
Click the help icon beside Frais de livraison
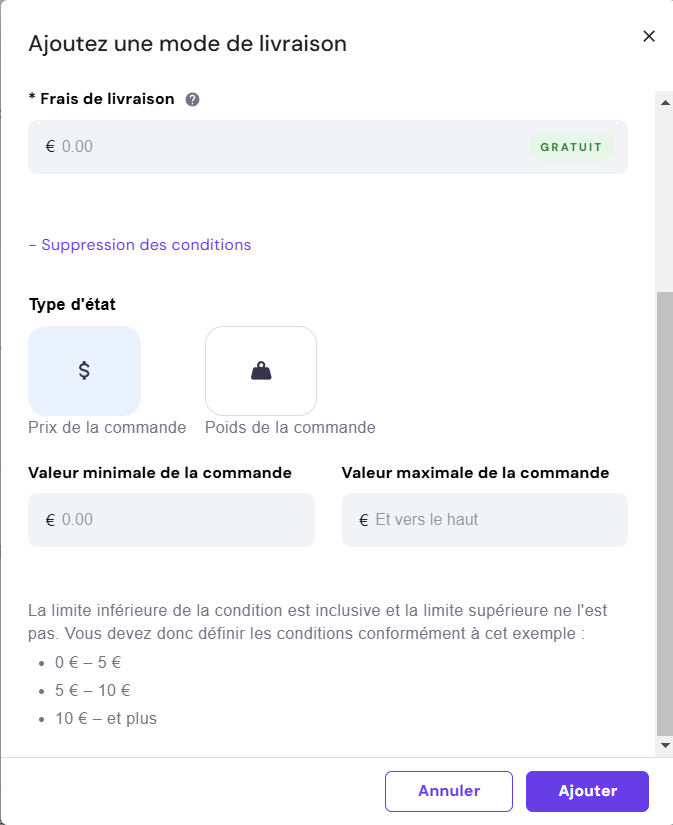click(x=193, y=99)
